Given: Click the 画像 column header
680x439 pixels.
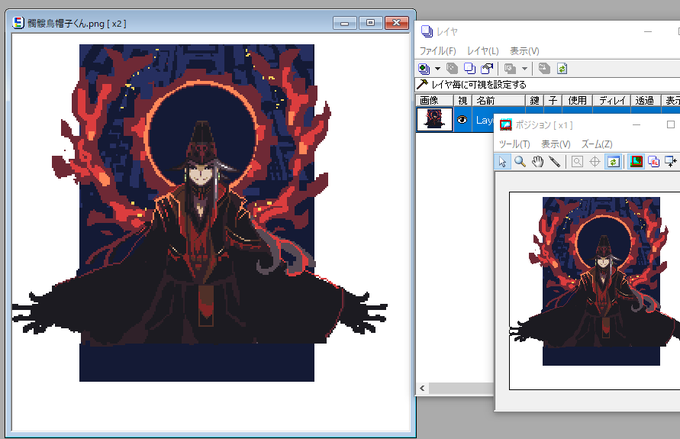Looking at the screenshot, I should coord(435,101).
